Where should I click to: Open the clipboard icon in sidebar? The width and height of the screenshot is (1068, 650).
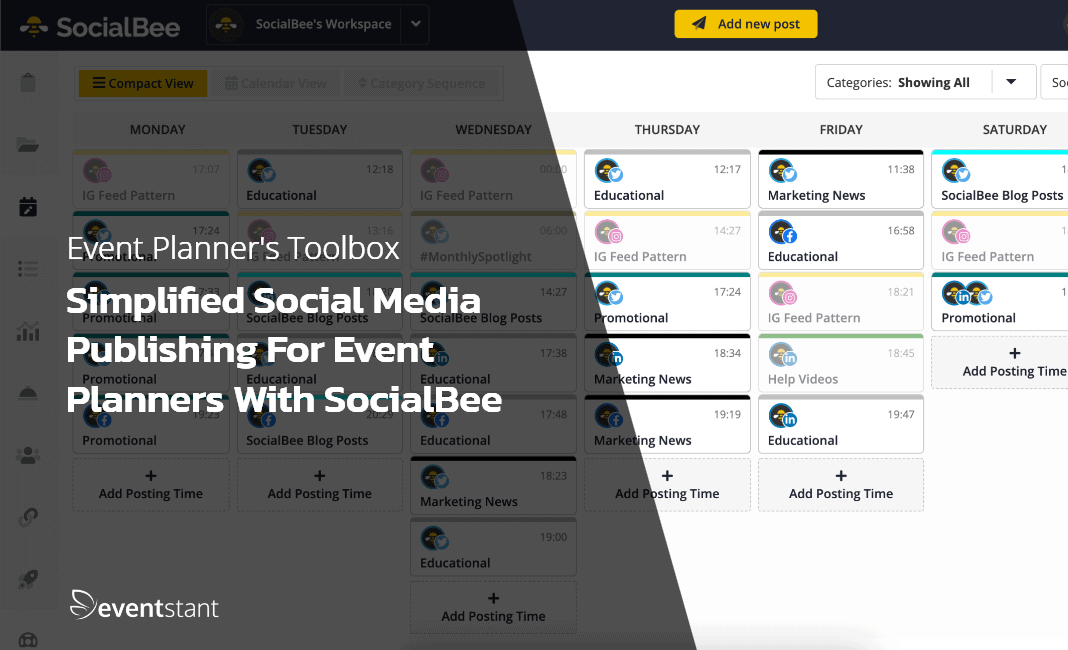coord(28,83)
